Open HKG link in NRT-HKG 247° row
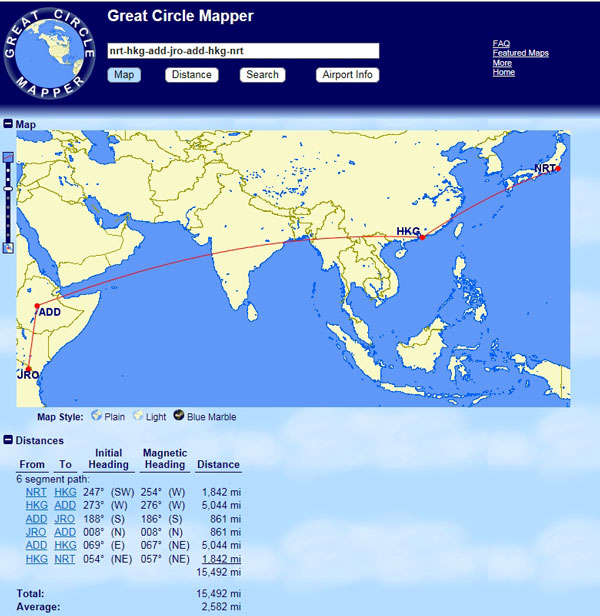Screen dimensions: 600x616 (x=65, y=492)
